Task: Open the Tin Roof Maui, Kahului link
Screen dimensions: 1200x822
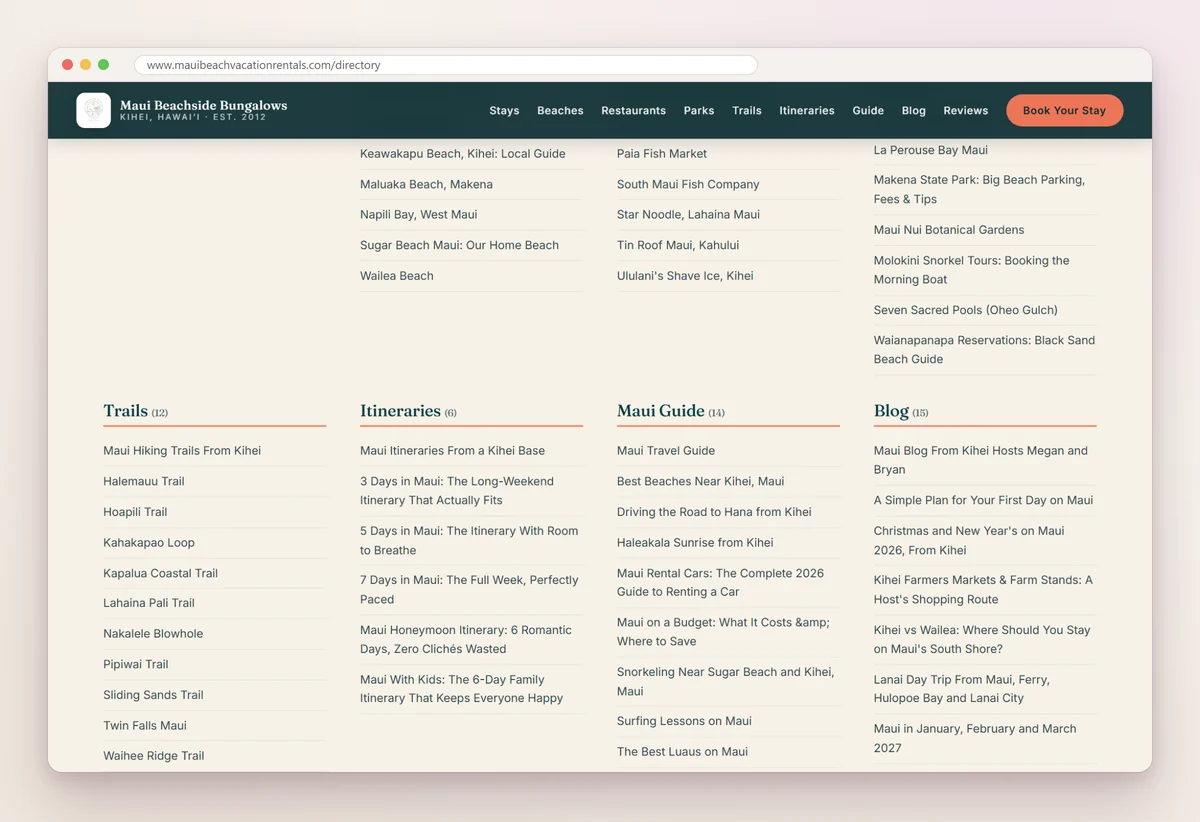Action: pyautogui.click(x=678, y=245)
